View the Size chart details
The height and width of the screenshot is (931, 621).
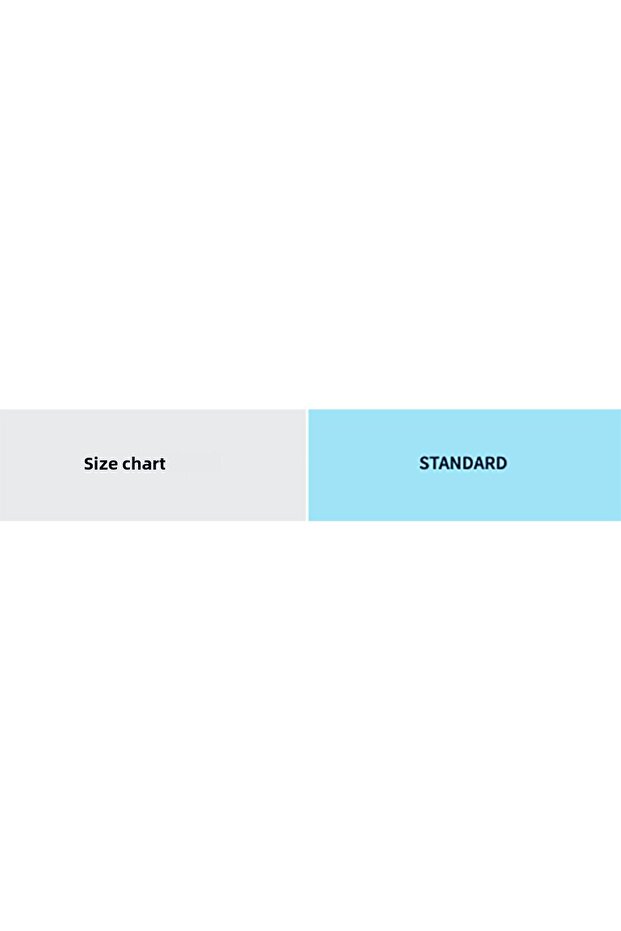(125, 464)
